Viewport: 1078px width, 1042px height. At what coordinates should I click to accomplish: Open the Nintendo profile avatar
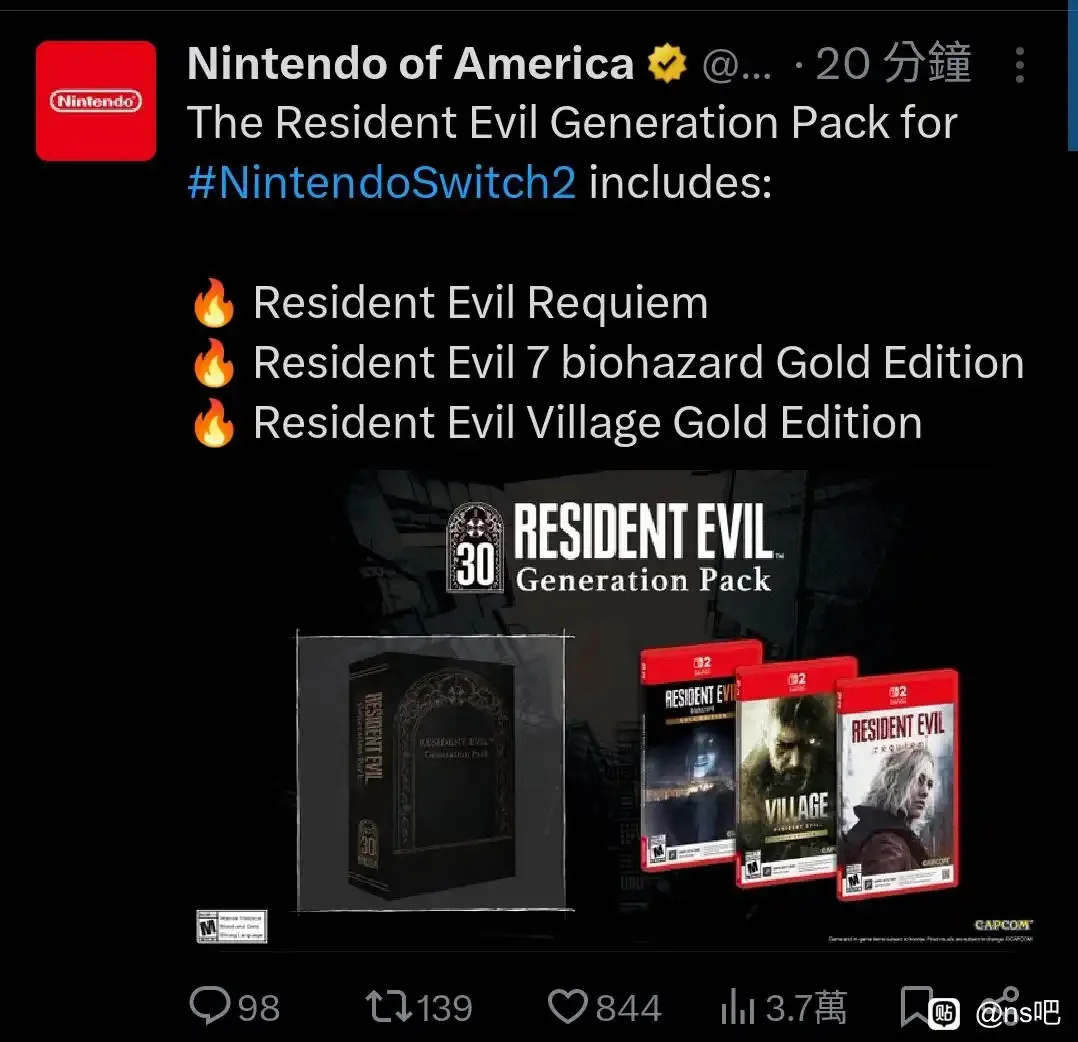(96, 100)
